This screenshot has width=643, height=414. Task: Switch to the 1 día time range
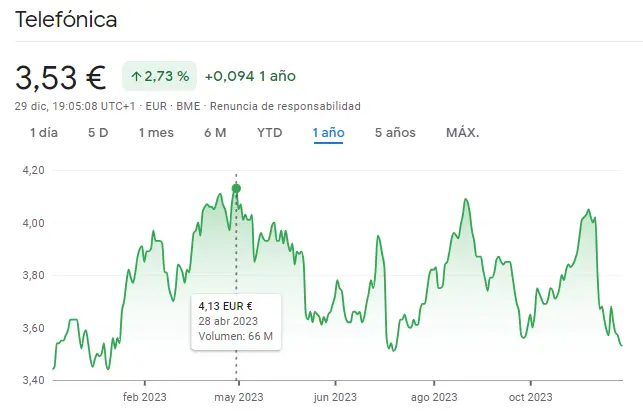click(46, 133)
